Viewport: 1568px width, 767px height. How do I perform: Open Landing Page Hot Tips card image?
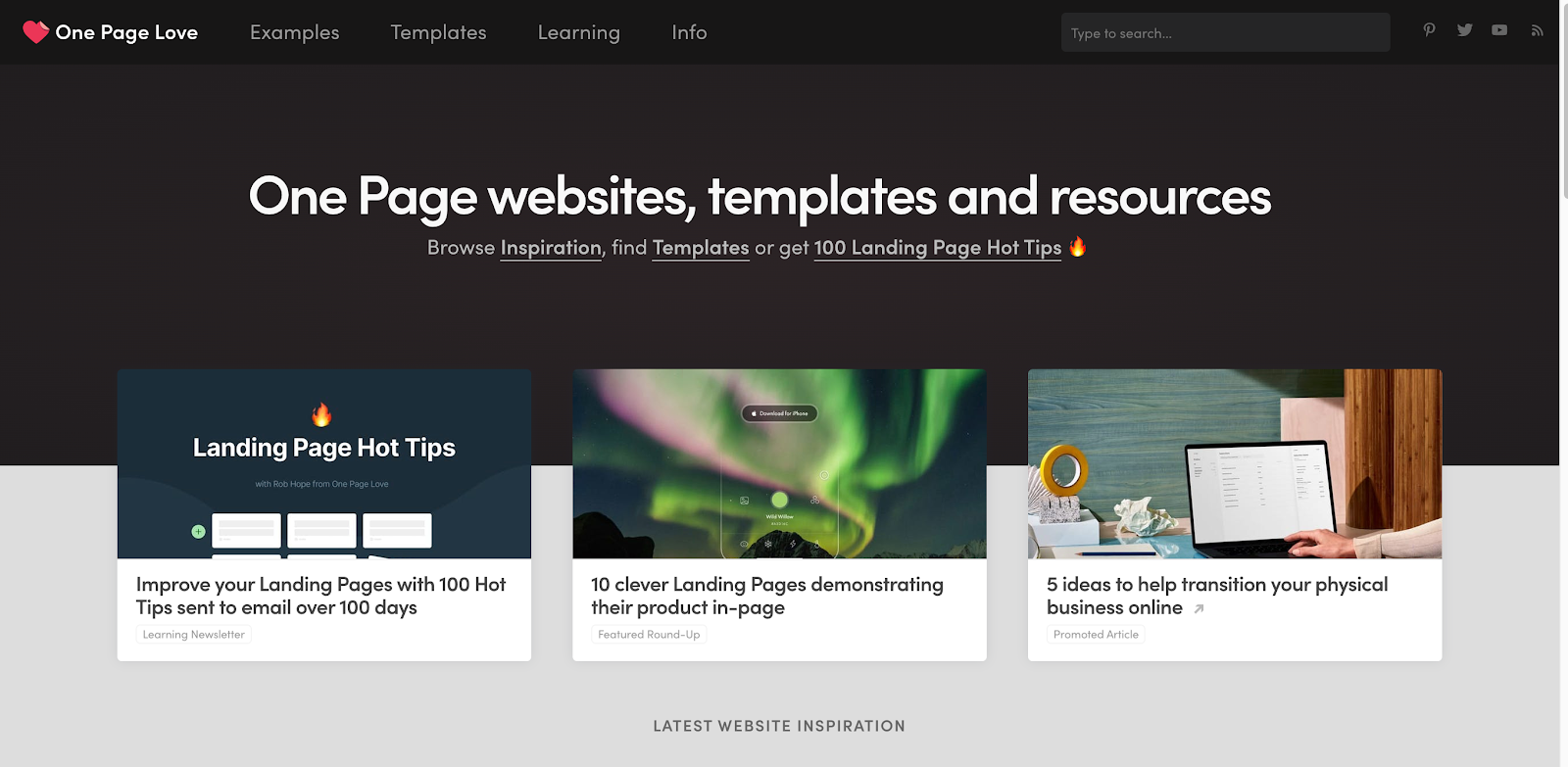click(324, 463)
